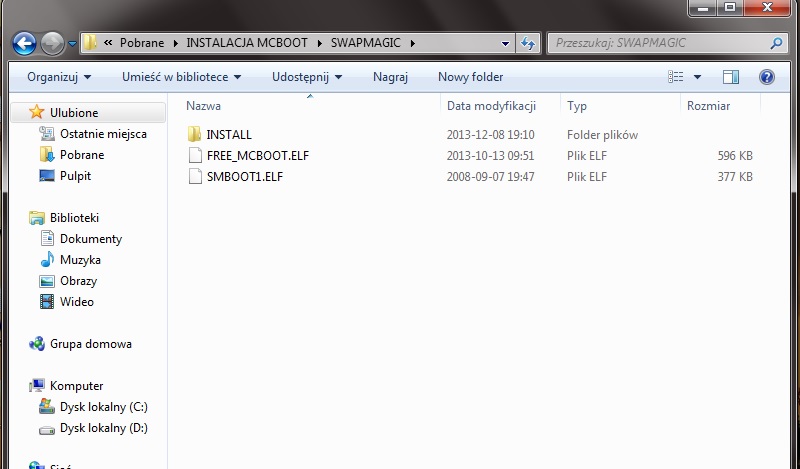This screenshot has width=800, height=469.
Task: Expand the arrow after SWAPMAGIC breadcrumb
Action: click(412, 43)
